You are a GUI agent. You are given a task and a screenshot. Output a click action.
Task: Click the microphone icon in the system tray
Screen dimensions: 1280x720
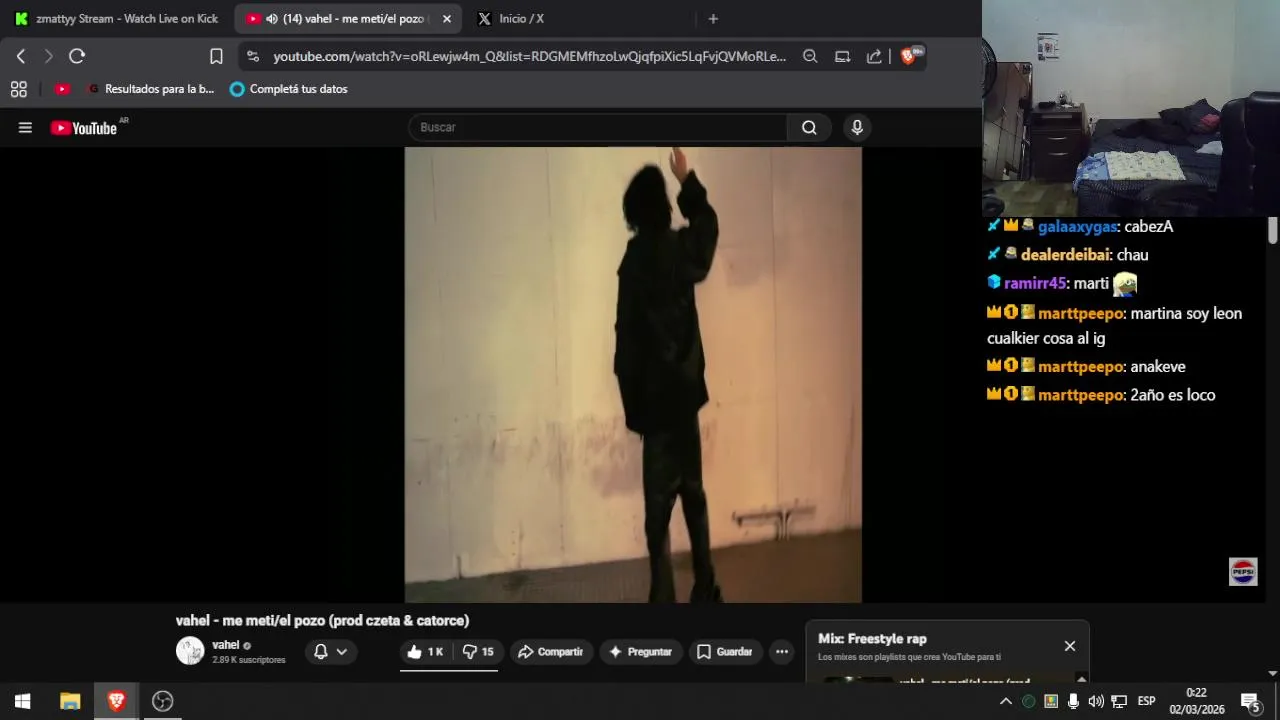1073,701
